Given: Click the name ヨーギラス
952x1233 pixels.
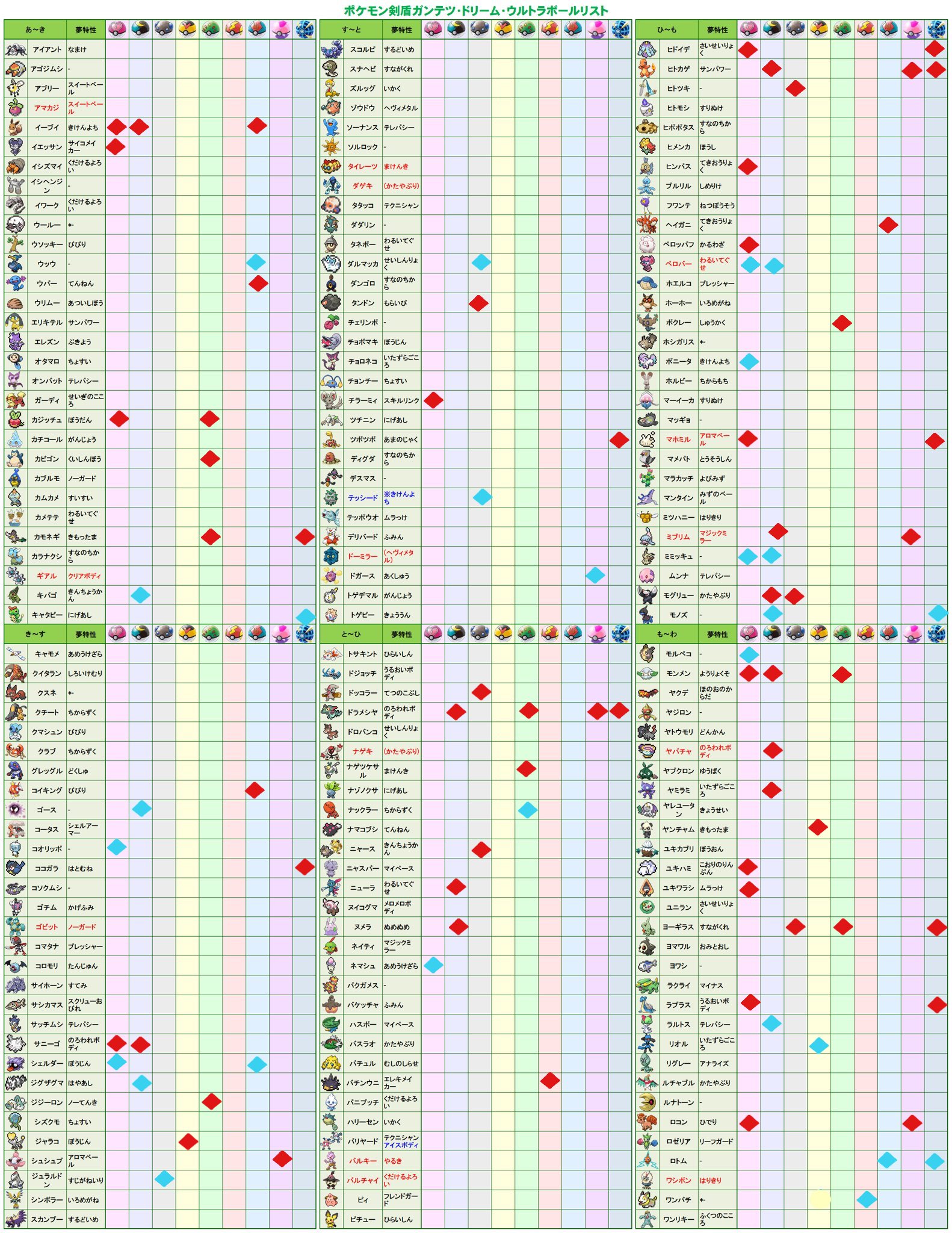Looking at the screenshot, I should pyautogui.click(x=678, y=927).
